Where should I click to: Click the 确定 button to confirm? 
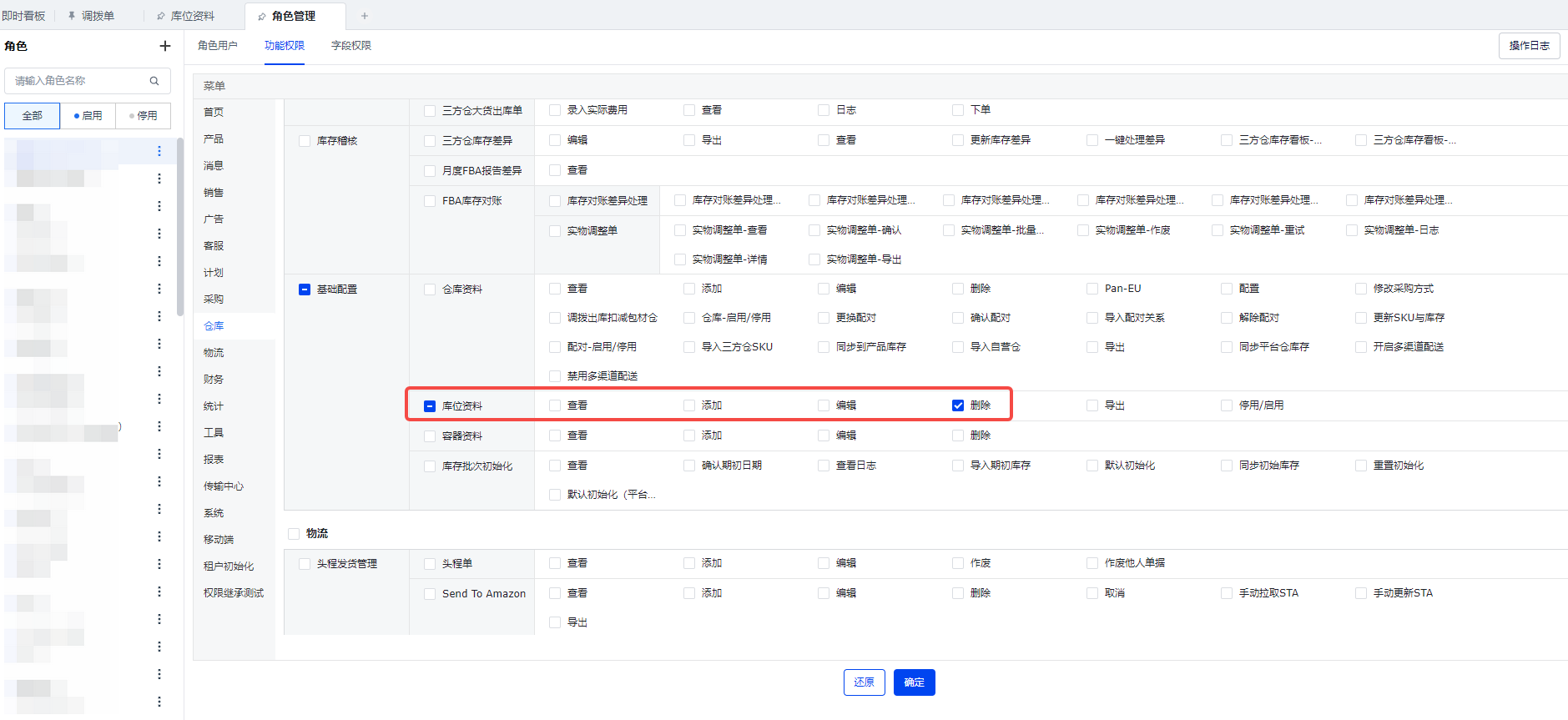(x=914, y=682)
